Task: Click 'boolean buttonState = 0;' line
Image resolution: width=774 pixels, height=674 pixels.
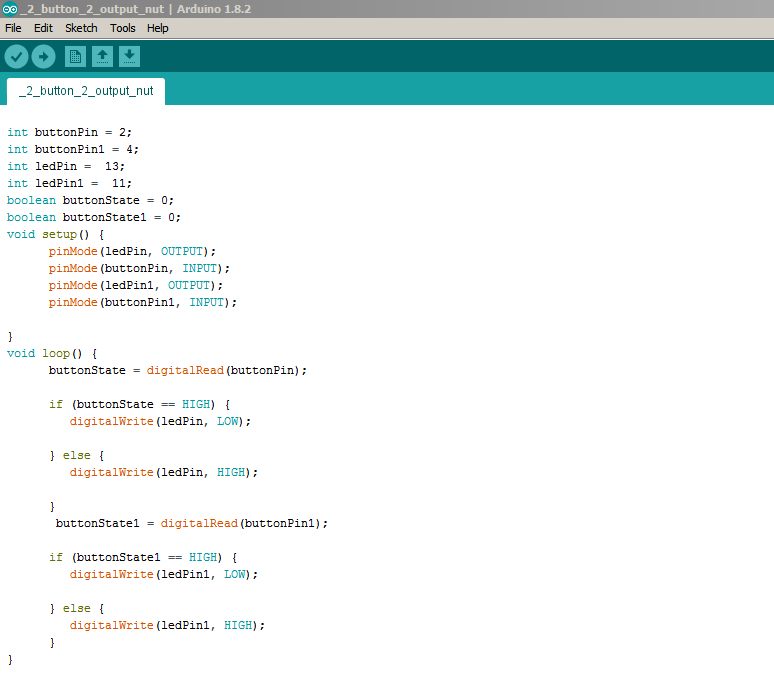Action: tap(90, 200)
